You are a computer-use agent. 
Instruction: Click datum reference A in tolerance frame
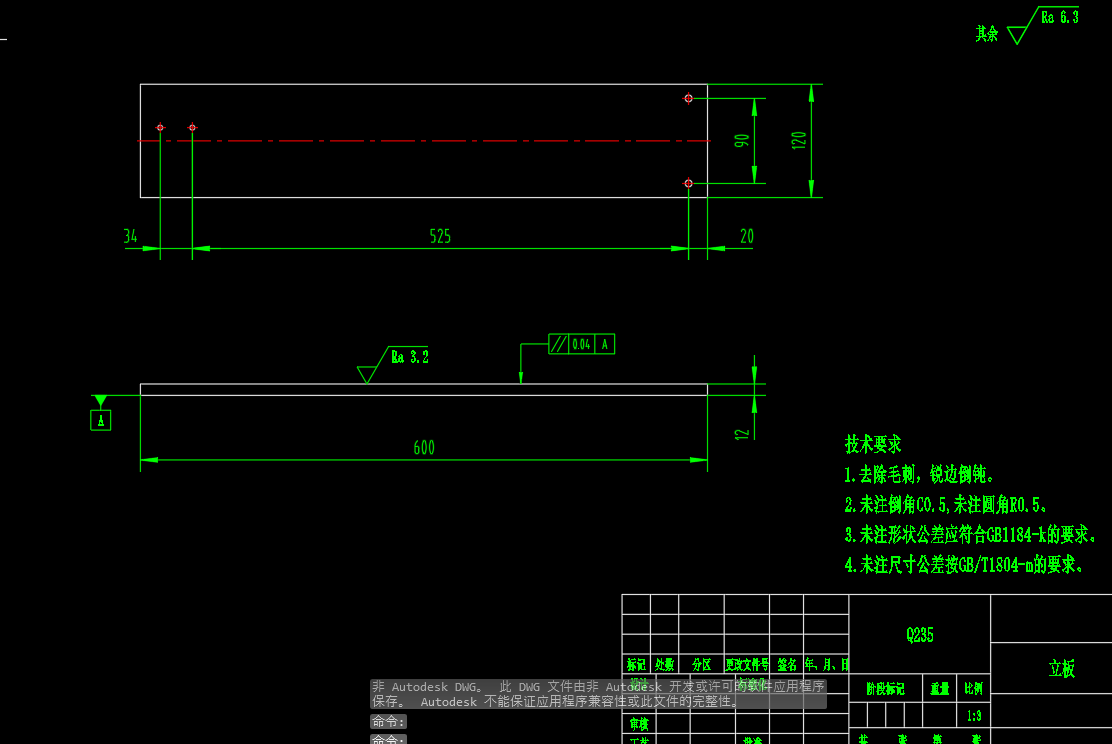604,344
